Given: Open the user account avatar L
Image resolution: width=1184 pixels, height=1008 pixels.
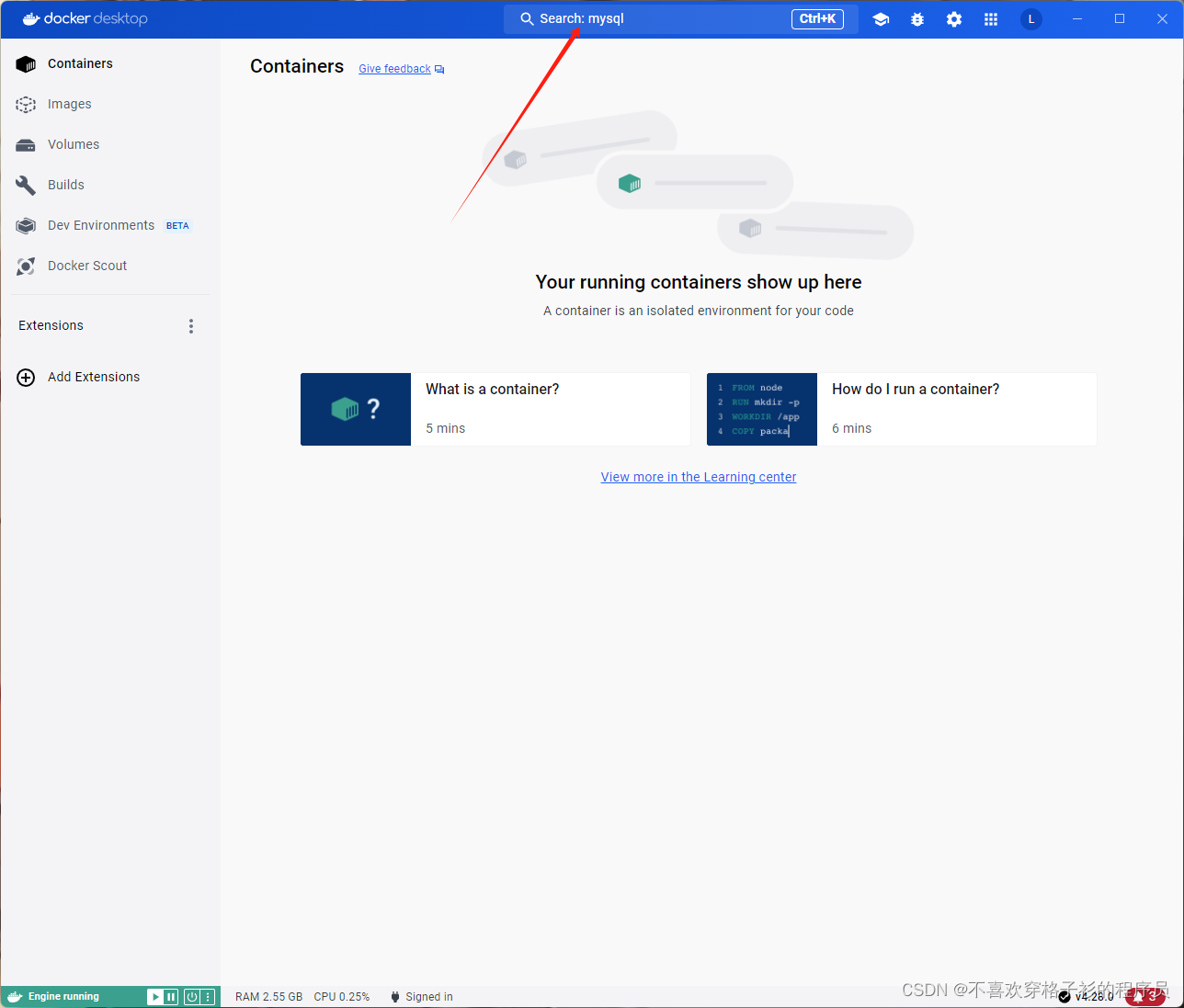Looking at the screenshot, I should click(1031, 19).
